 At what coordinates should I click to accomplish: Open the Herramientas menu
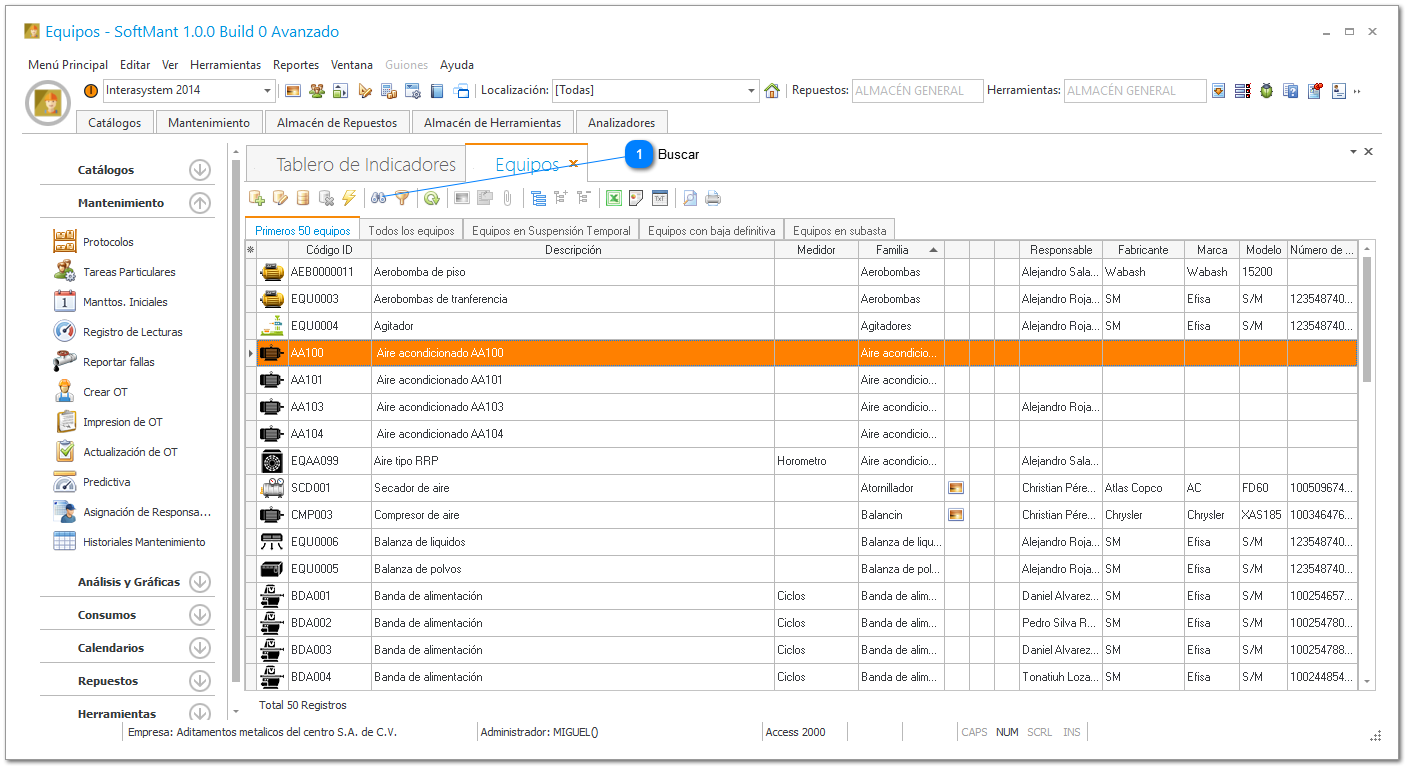tap(225, 65)
